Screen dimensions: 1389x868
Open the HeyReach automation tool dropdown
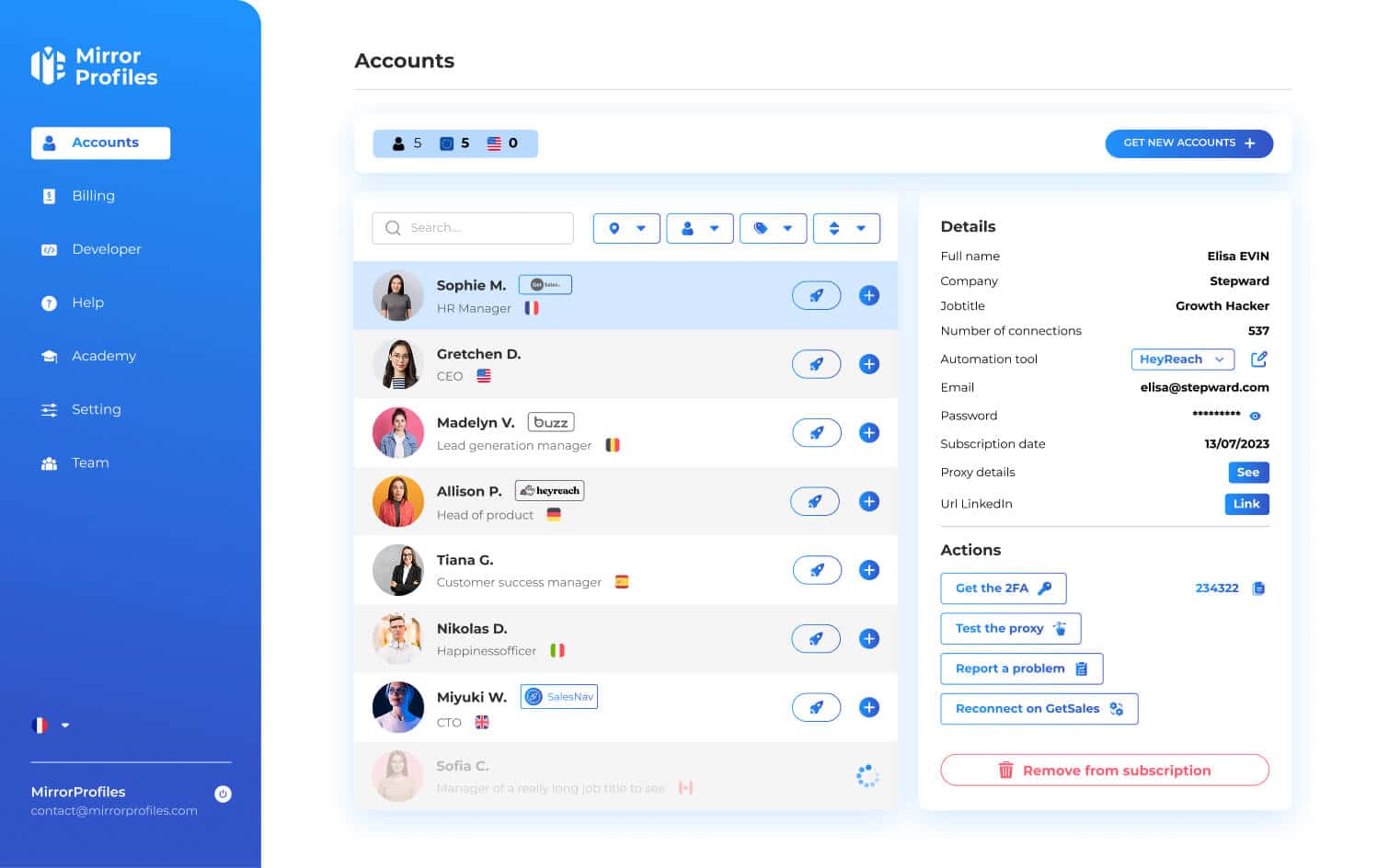(x=1182, y=359)
